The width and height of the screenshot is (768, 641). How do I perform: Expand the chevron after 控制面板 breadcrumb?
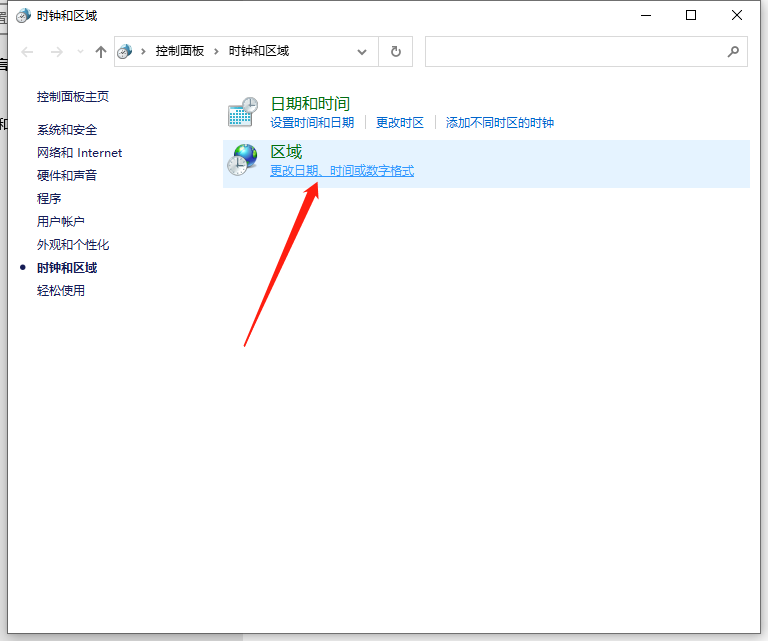tap(216, 51)
